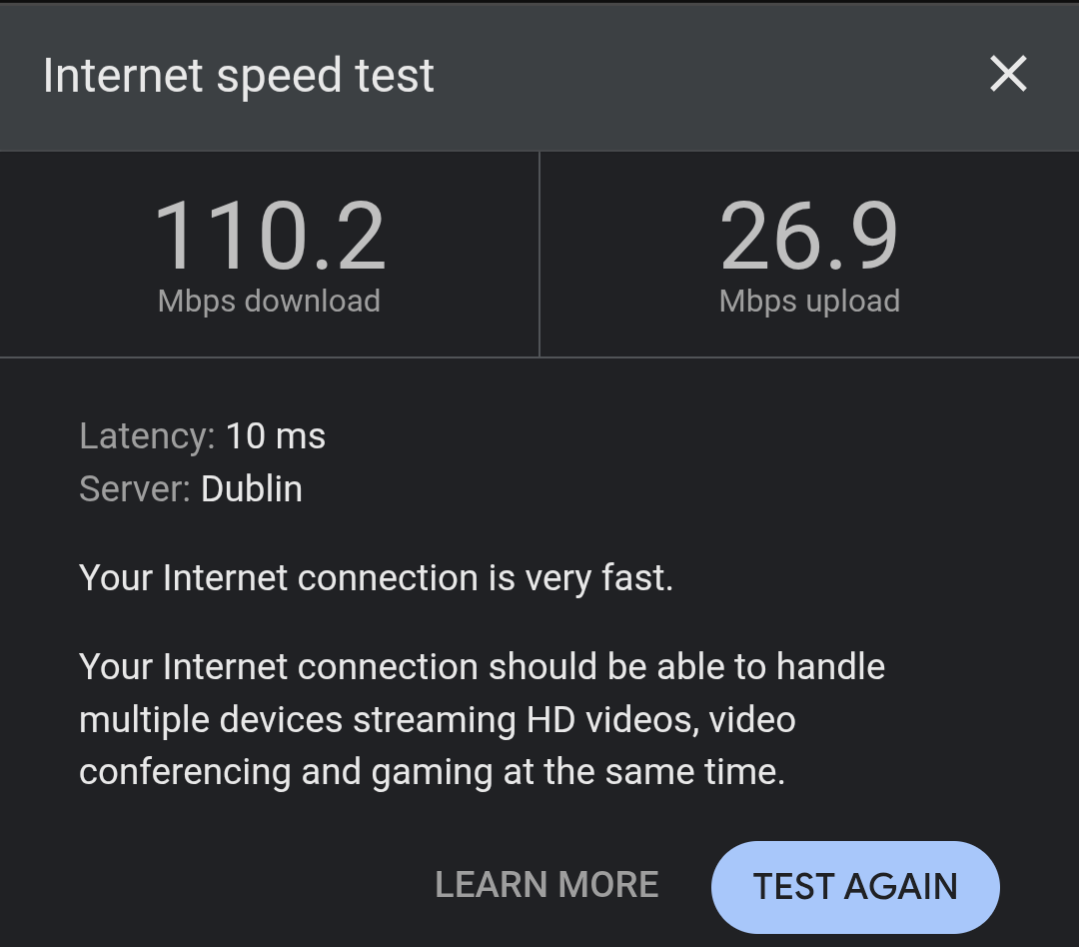Select the 26.9 upload speed value
1079x947 pixels.
click(809, 236)
